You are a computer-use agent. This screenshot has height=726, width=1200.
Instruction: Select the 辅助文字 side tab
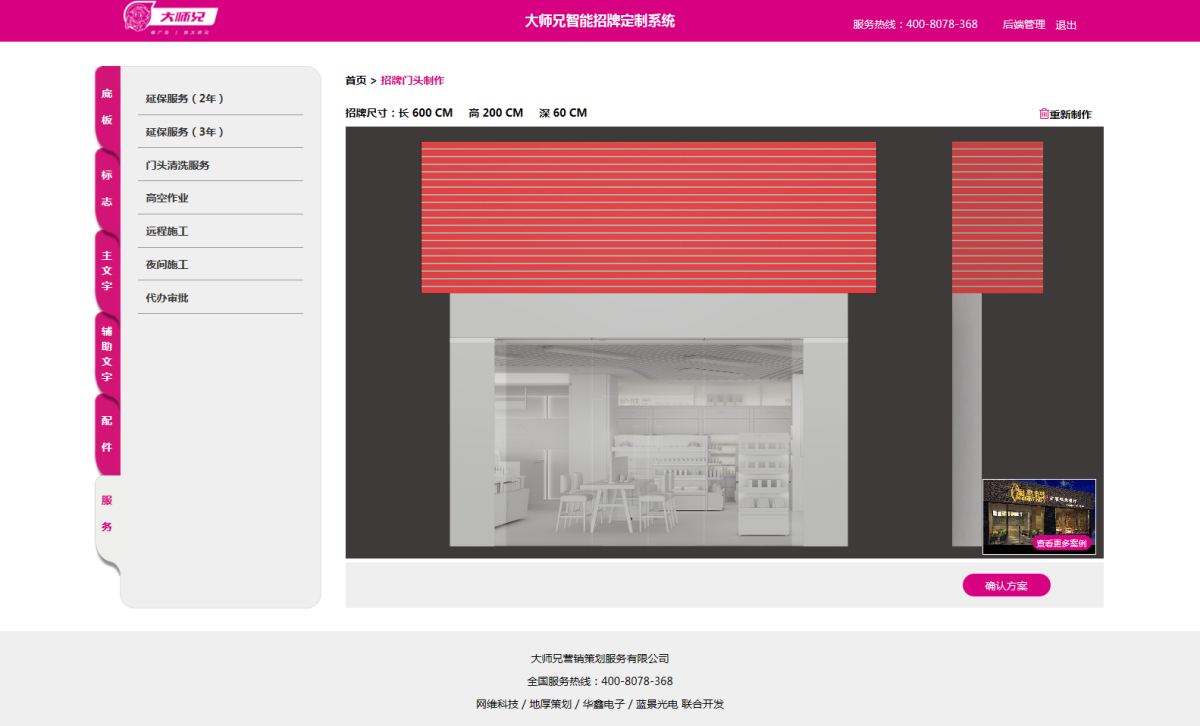click(107, 353)
